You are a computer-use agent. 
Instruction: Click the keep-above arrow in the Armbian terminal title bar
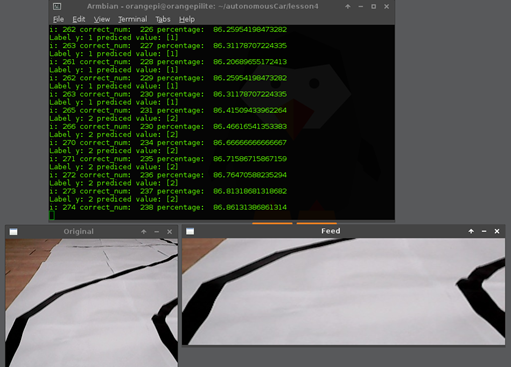tap(348, 6)
